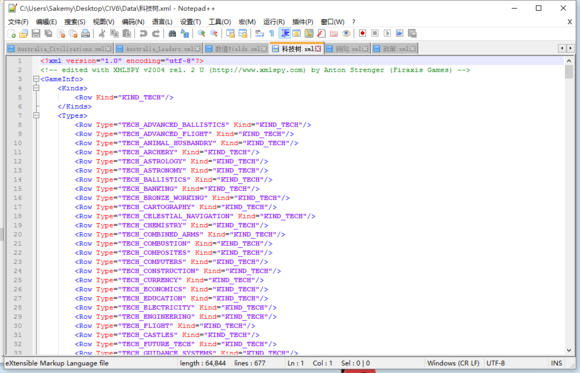
Task: Stop macro recording square icon
Action: coord(375,34)
